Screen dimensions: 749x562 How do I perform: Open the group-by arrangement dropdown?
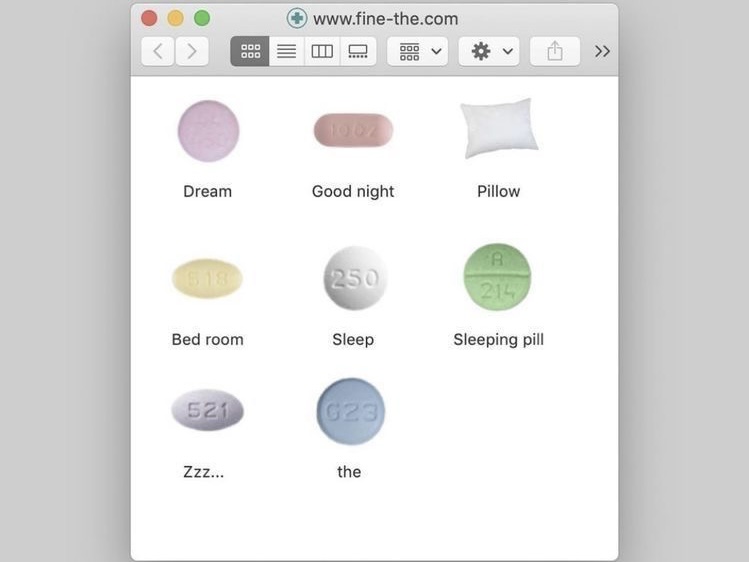(417, 51)
